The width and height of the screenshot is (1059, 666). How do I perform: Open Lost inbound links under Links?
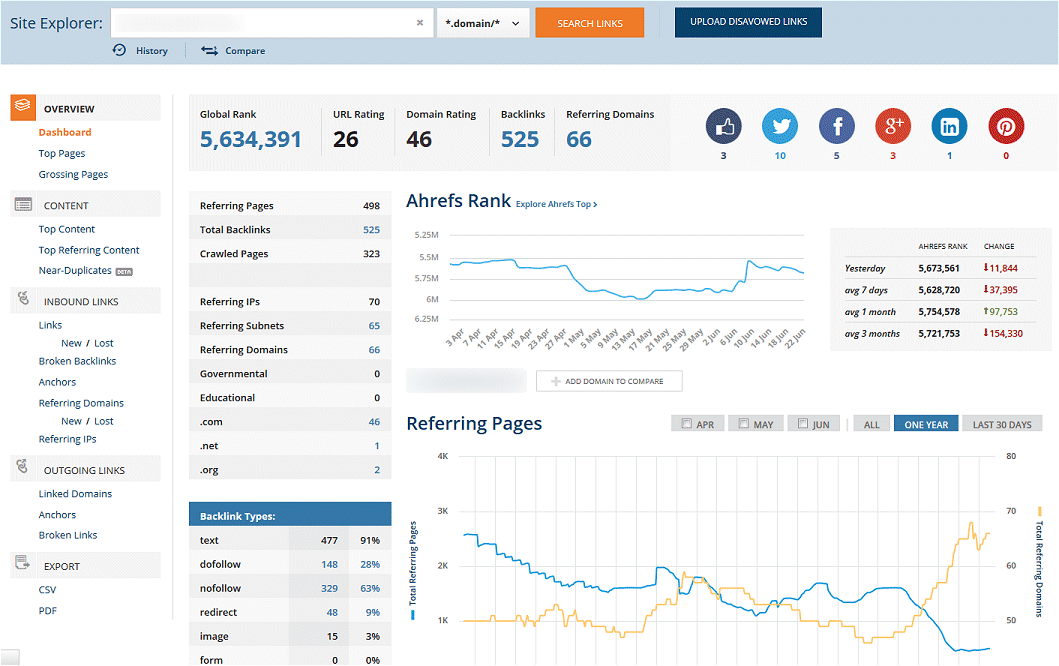[x=104, y=343]
